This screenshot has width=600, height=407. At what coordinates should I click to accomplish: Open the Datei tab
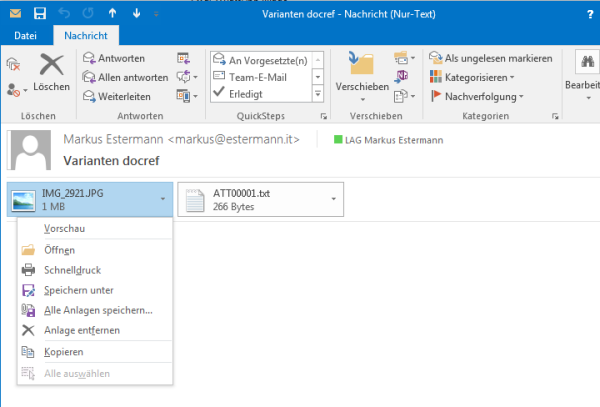pos(25,36)
